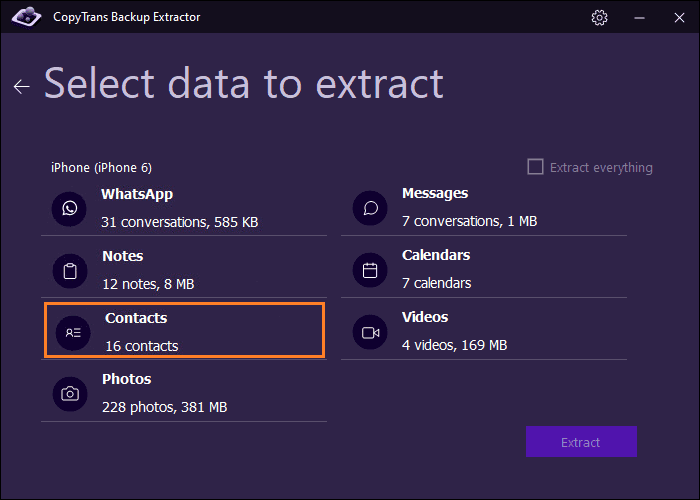The height and width of the screenshot is (500, 700).
Task: Click the 'iPhone (iPhone 6)' device label
Action: 101,168
